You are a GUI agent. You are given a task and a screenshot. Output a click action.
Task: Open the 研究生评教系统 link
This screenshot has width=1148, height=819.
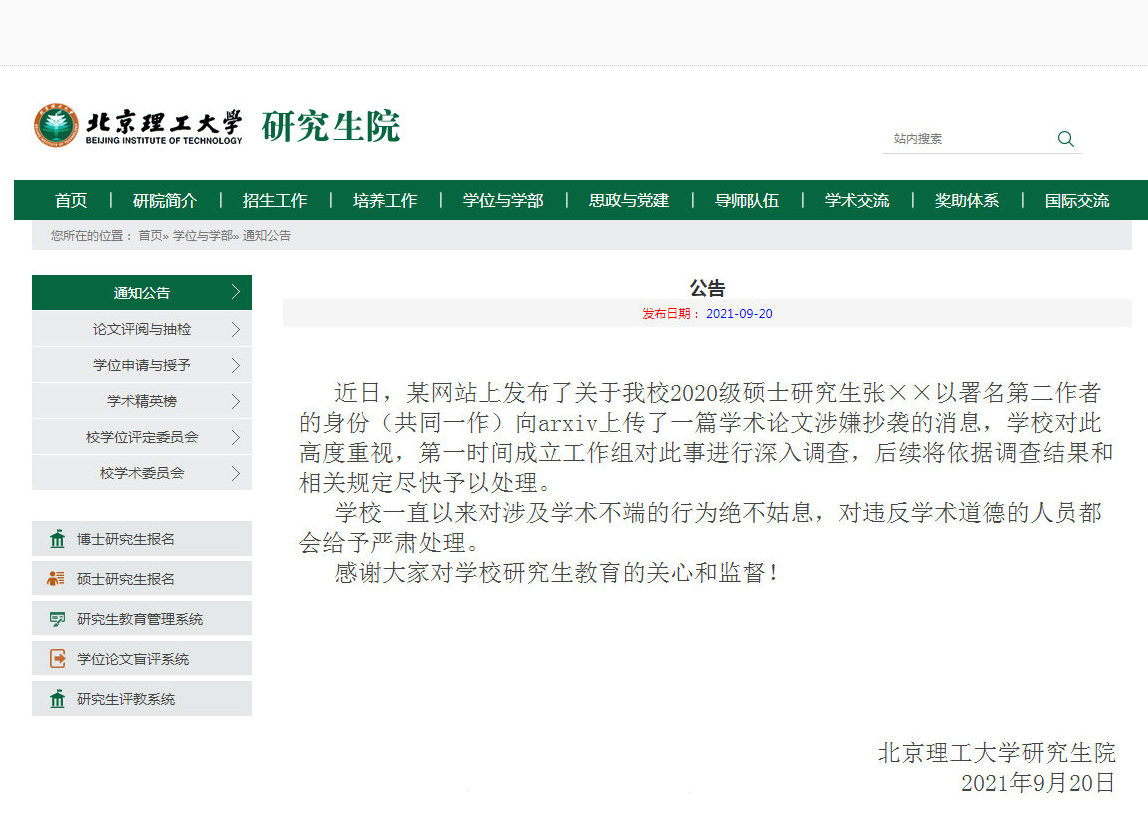(142, 699)
